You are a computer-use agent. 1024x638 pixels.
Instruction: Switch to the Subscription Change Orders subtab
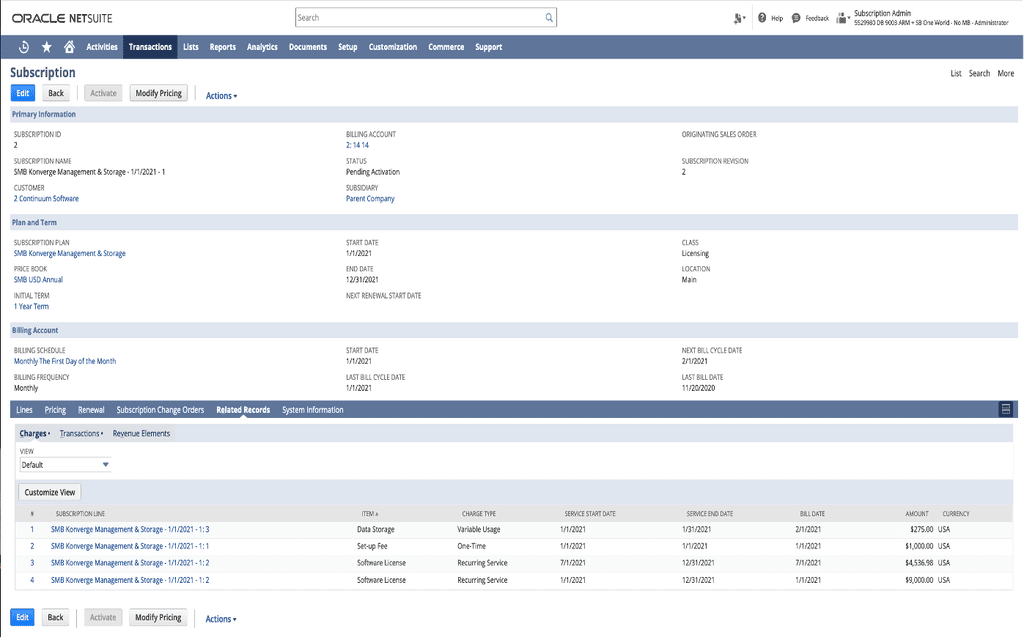pyautogui.click(x=160, y=409)
